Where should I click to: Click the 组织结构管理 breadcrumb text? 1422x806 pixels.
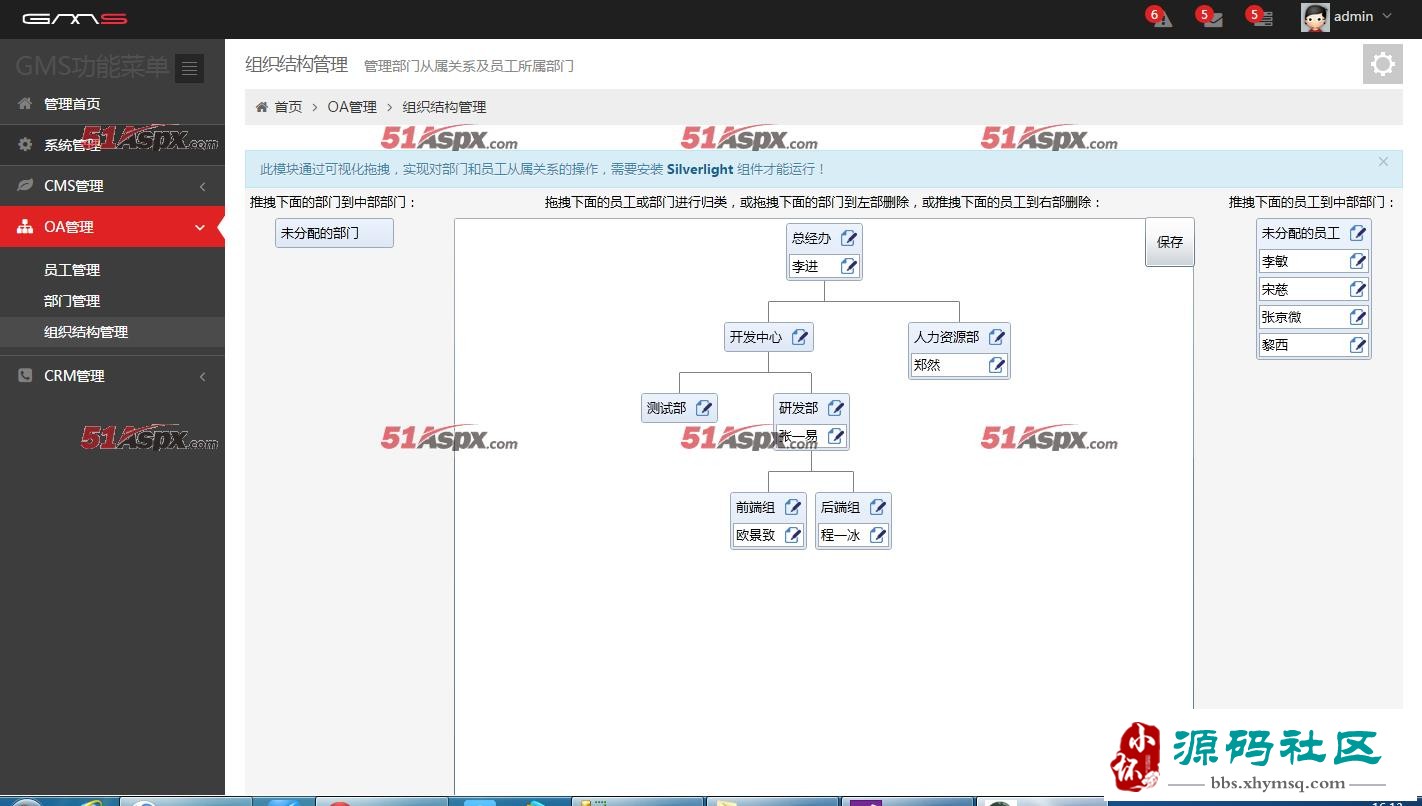click(x=444, y=107)
